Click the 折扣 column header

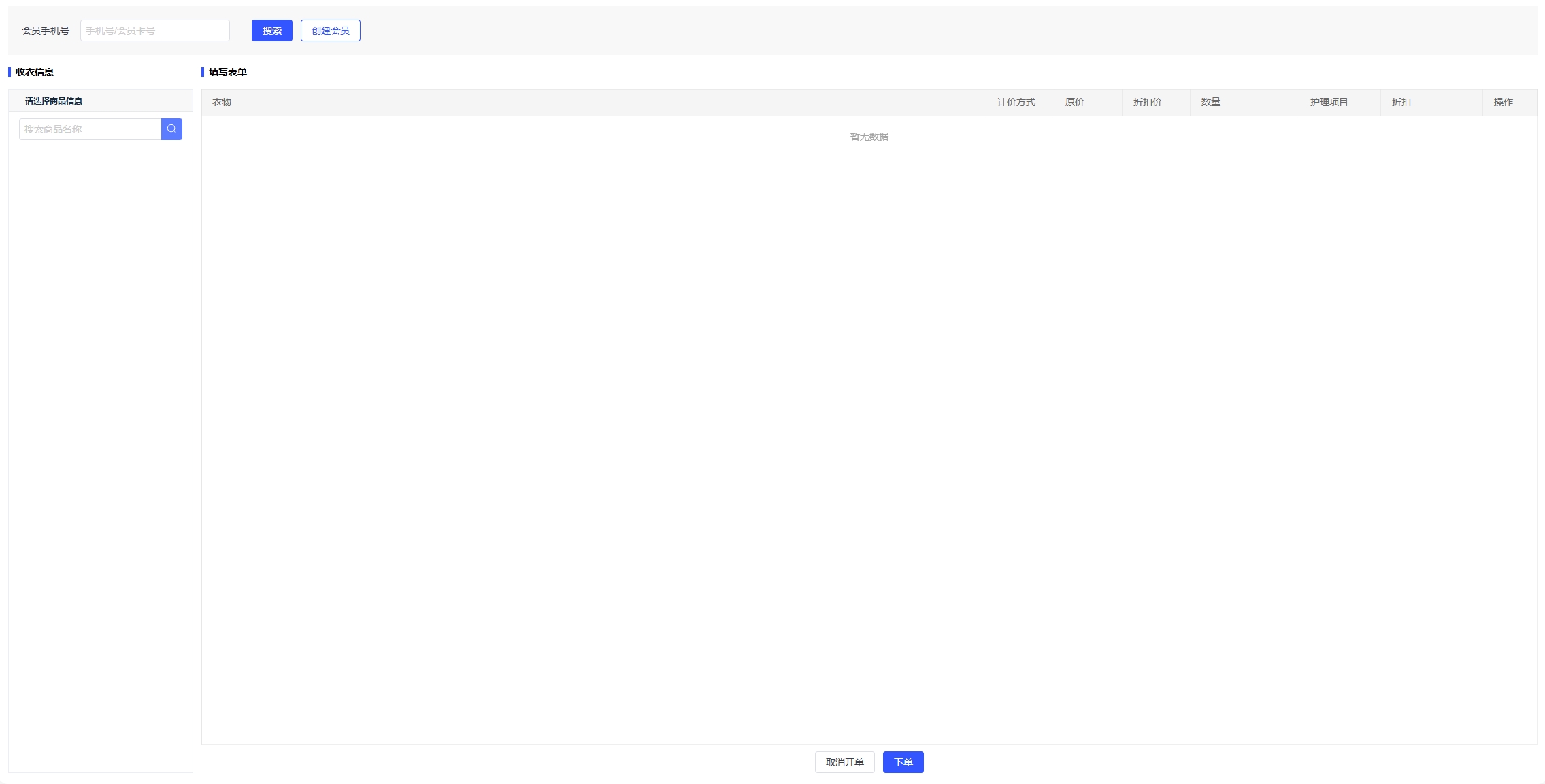pyautogui.click(x=1401, y=102)
